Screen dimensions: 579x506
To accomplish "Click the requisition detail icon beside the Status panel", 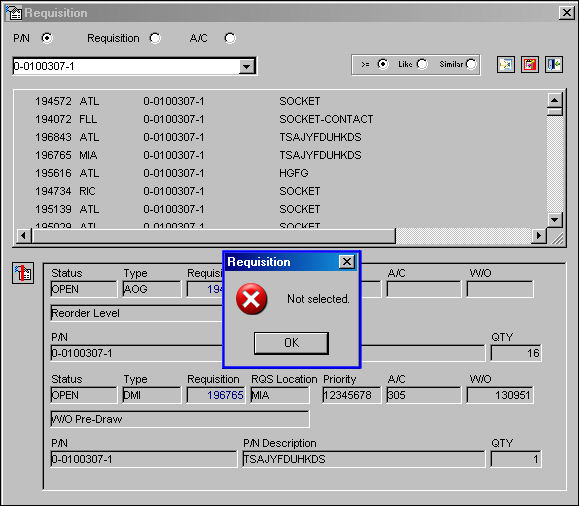I will (x=23, y=273).
